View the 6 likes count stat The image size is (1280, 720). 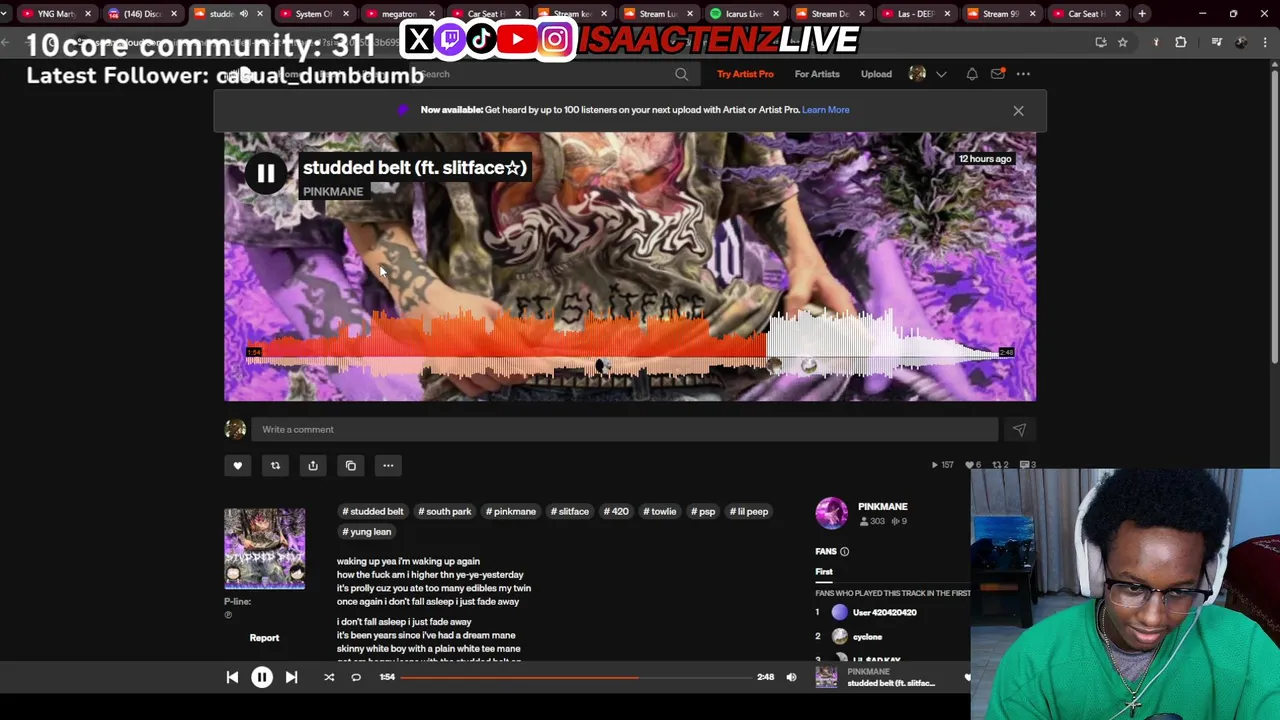pos(973,465)
